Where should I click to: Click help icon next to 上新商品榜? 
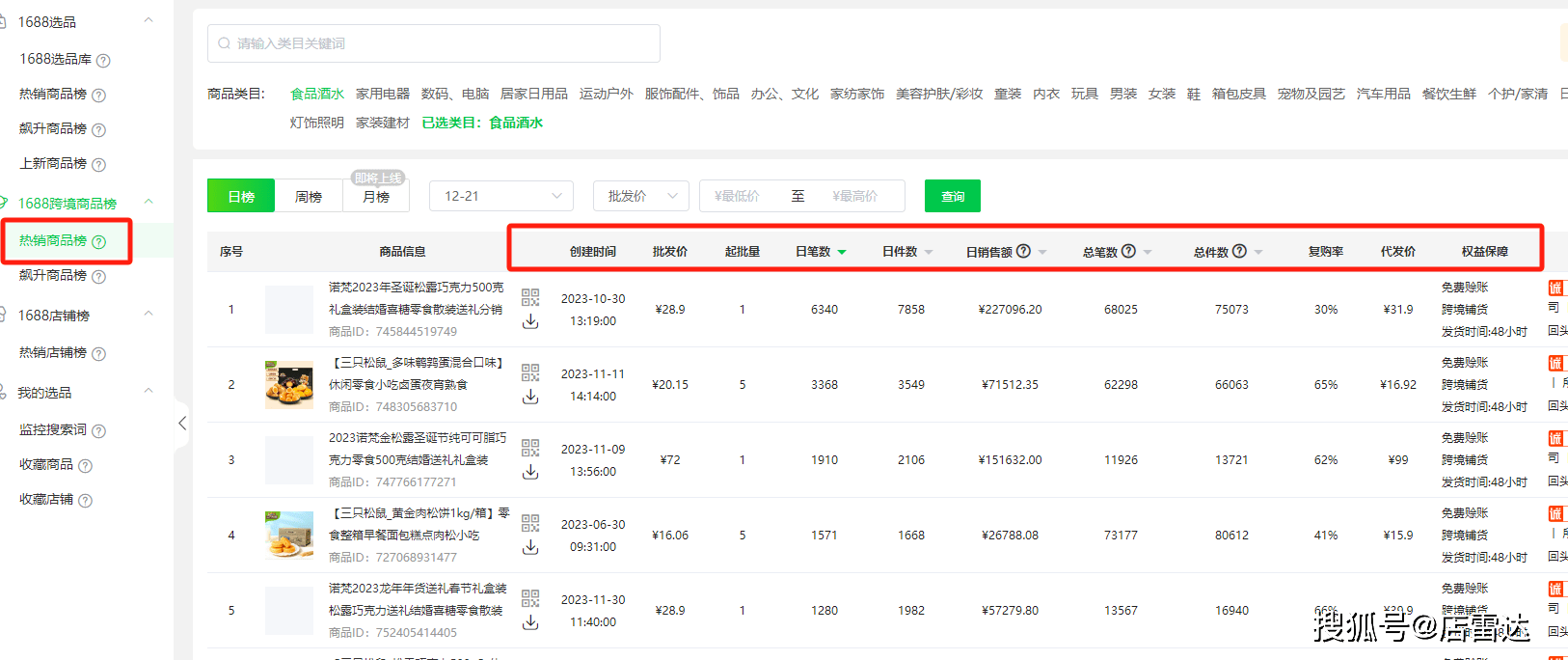point(99,165)
